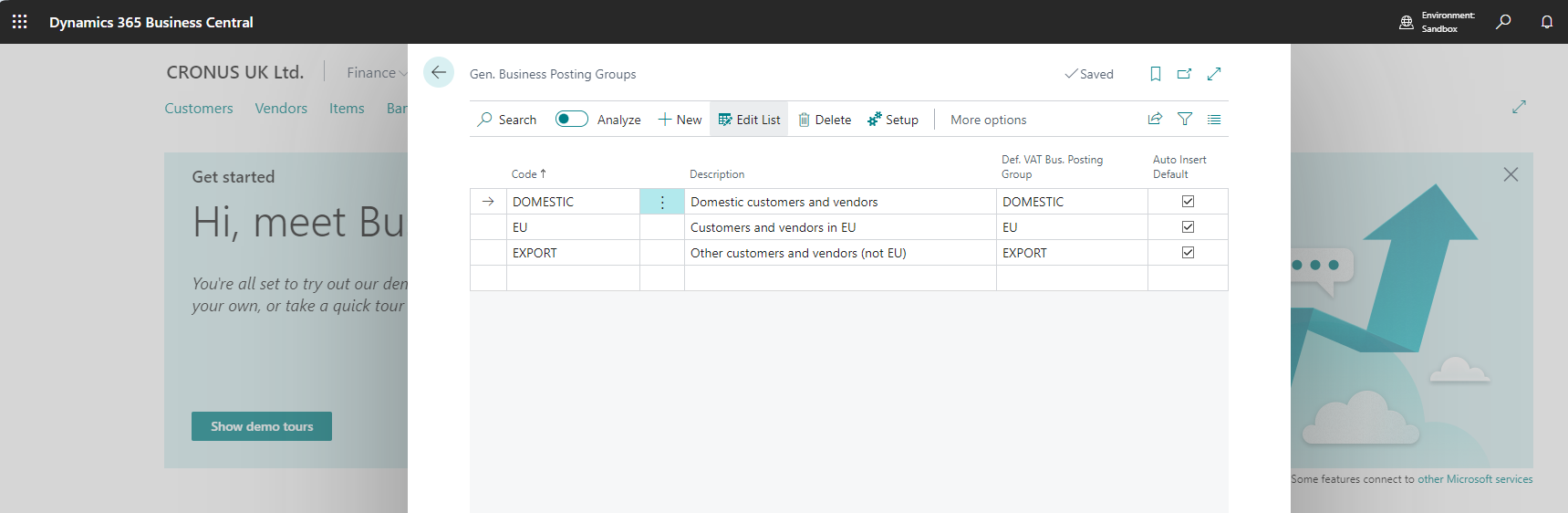This screenshot has width=1568, height=513.
Task: Click the EU VAT posting group cell
Action: [1072, 227]
